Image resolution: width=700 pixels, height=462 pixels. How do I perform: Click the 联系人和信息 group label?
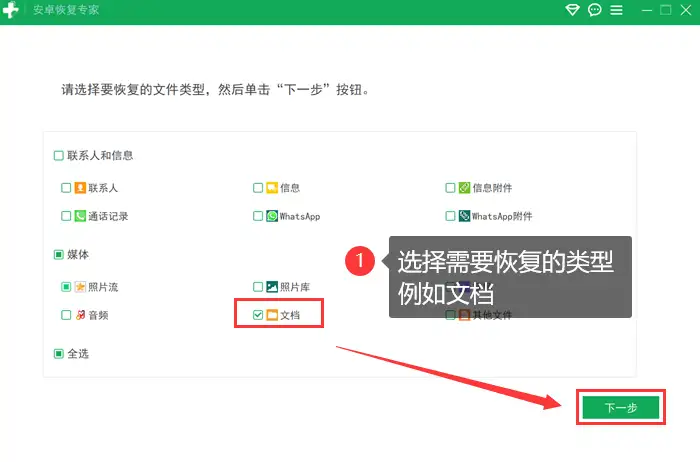click(x=100, y=155)
